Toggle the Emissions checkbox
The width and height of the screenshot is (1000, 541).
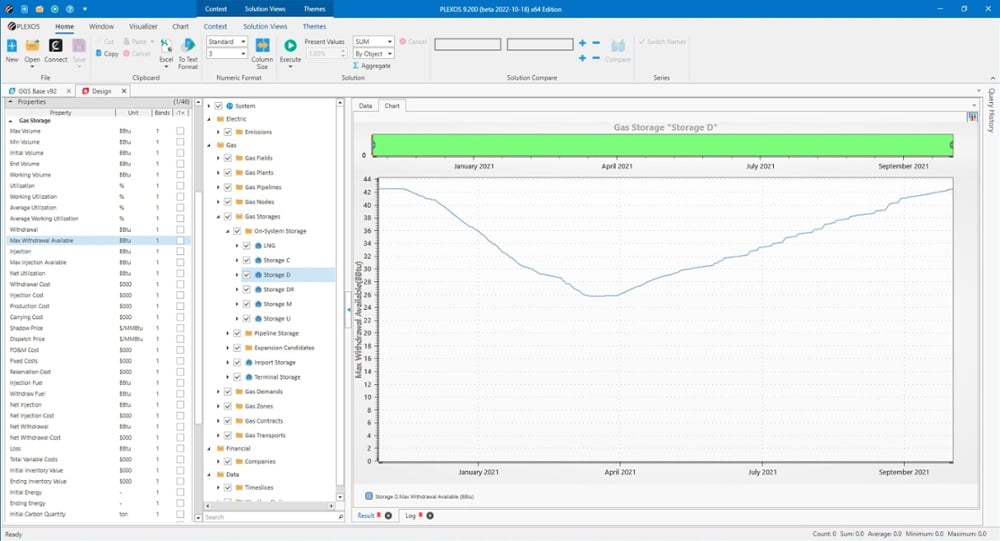[228, 132]
